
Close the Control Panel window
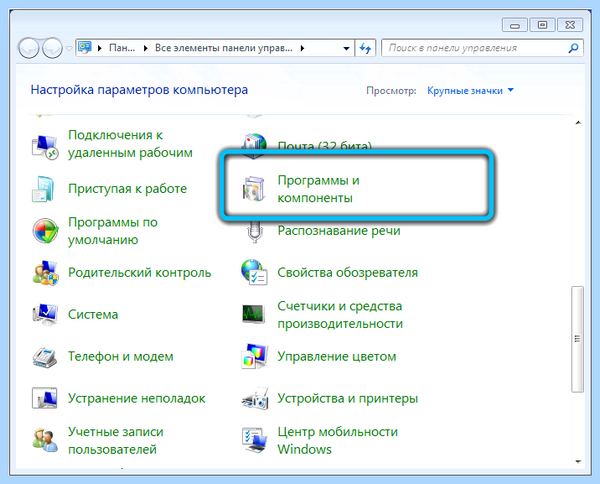(x=570, y=25)
